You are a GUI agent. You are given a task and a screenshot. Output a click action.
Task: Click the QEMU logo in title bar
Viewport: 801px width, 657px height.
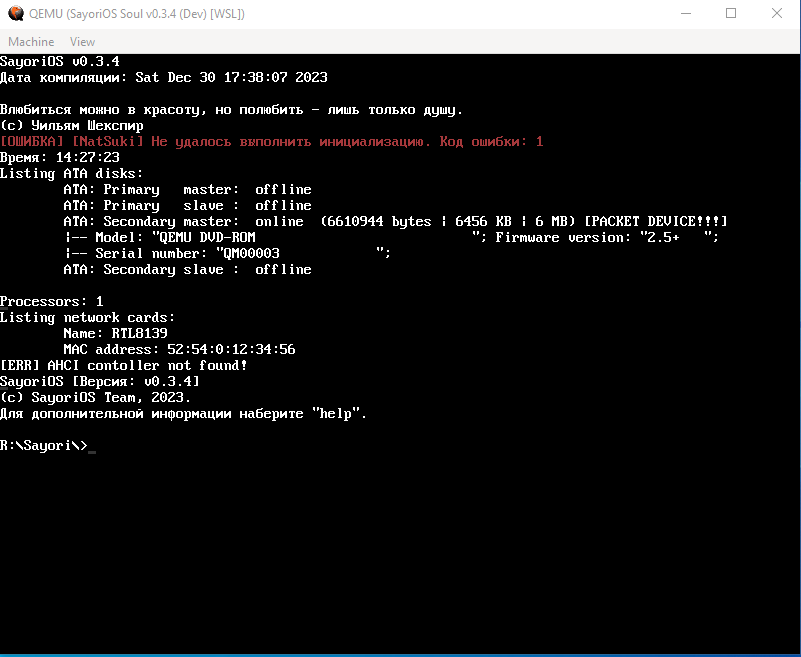(16, 13)
